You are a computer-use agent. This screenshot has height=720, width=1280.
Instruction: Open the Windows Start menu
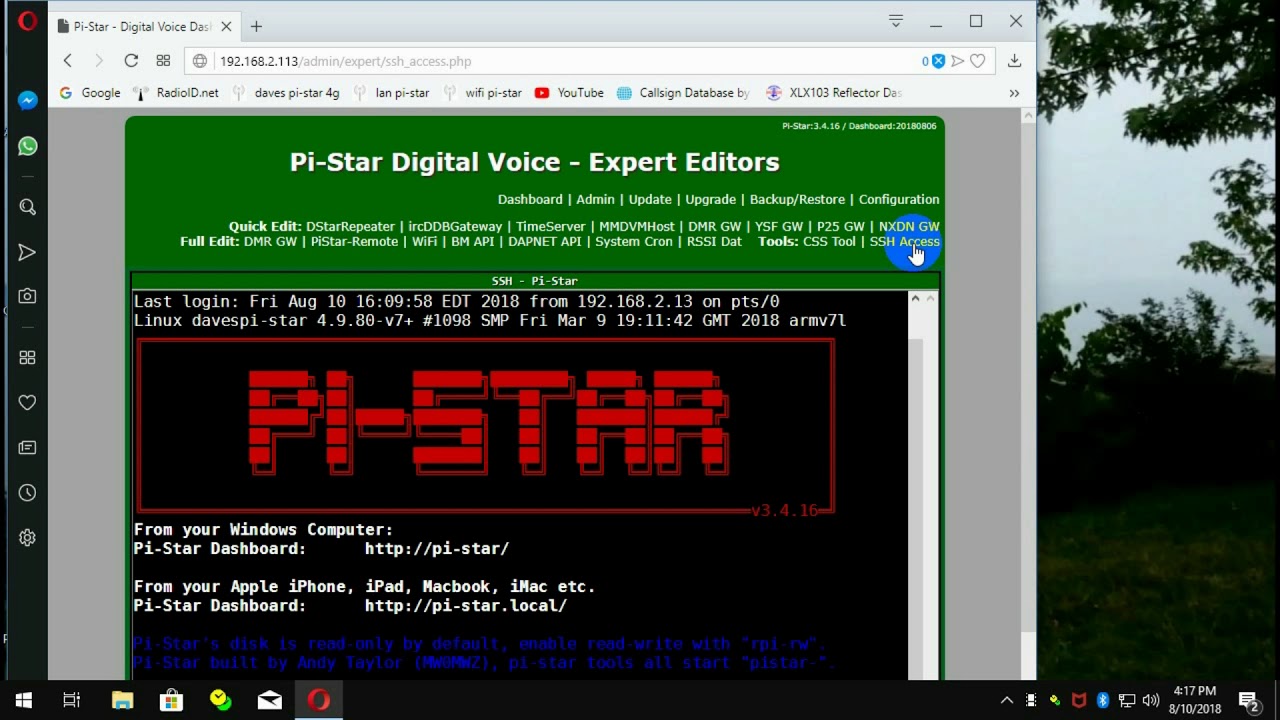click(x=24, y=700)
